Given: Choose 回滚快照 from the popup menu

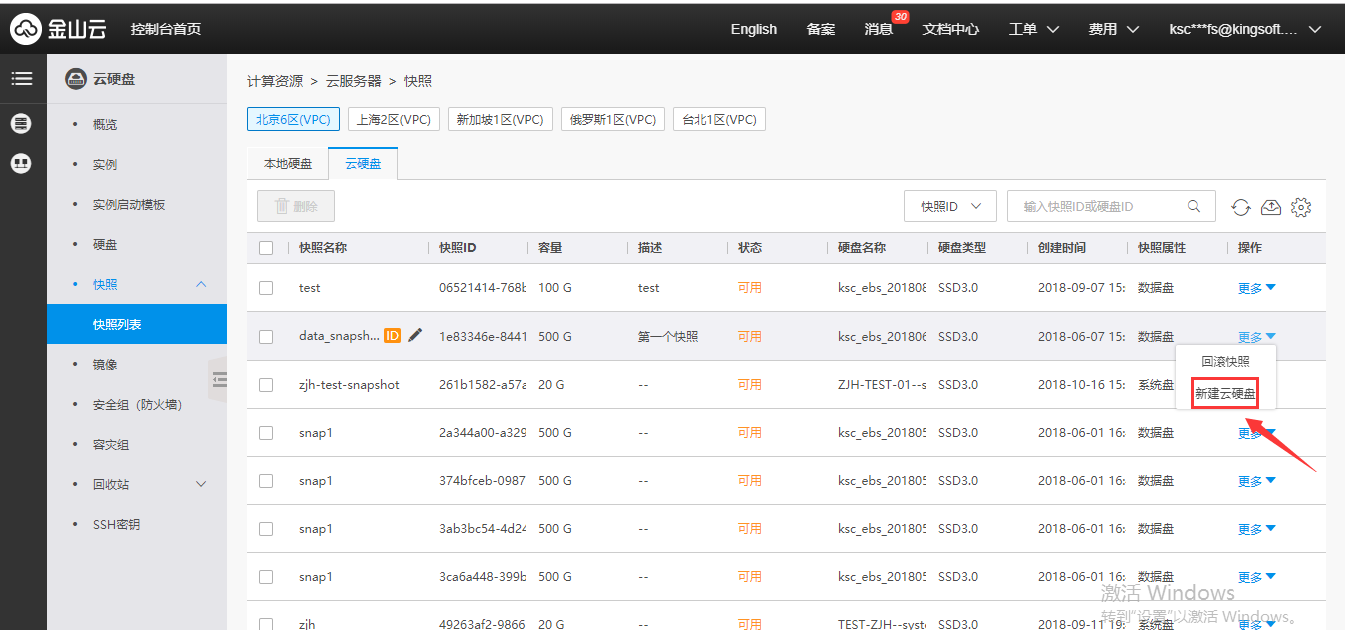Looking at the screenshot, I should 1225,361.
